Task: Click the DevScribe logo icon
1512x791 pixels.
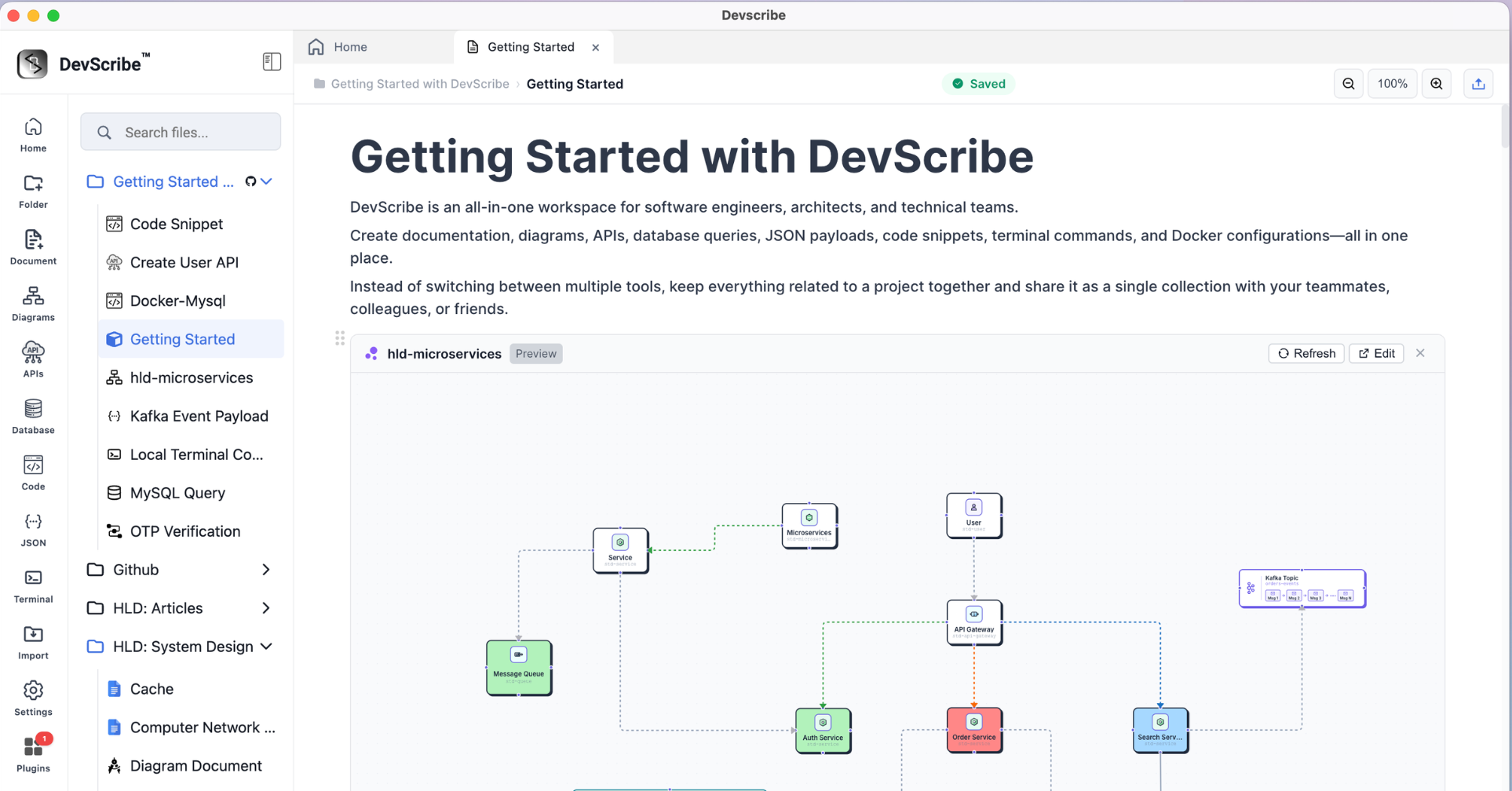Action: tap(32, 64)
